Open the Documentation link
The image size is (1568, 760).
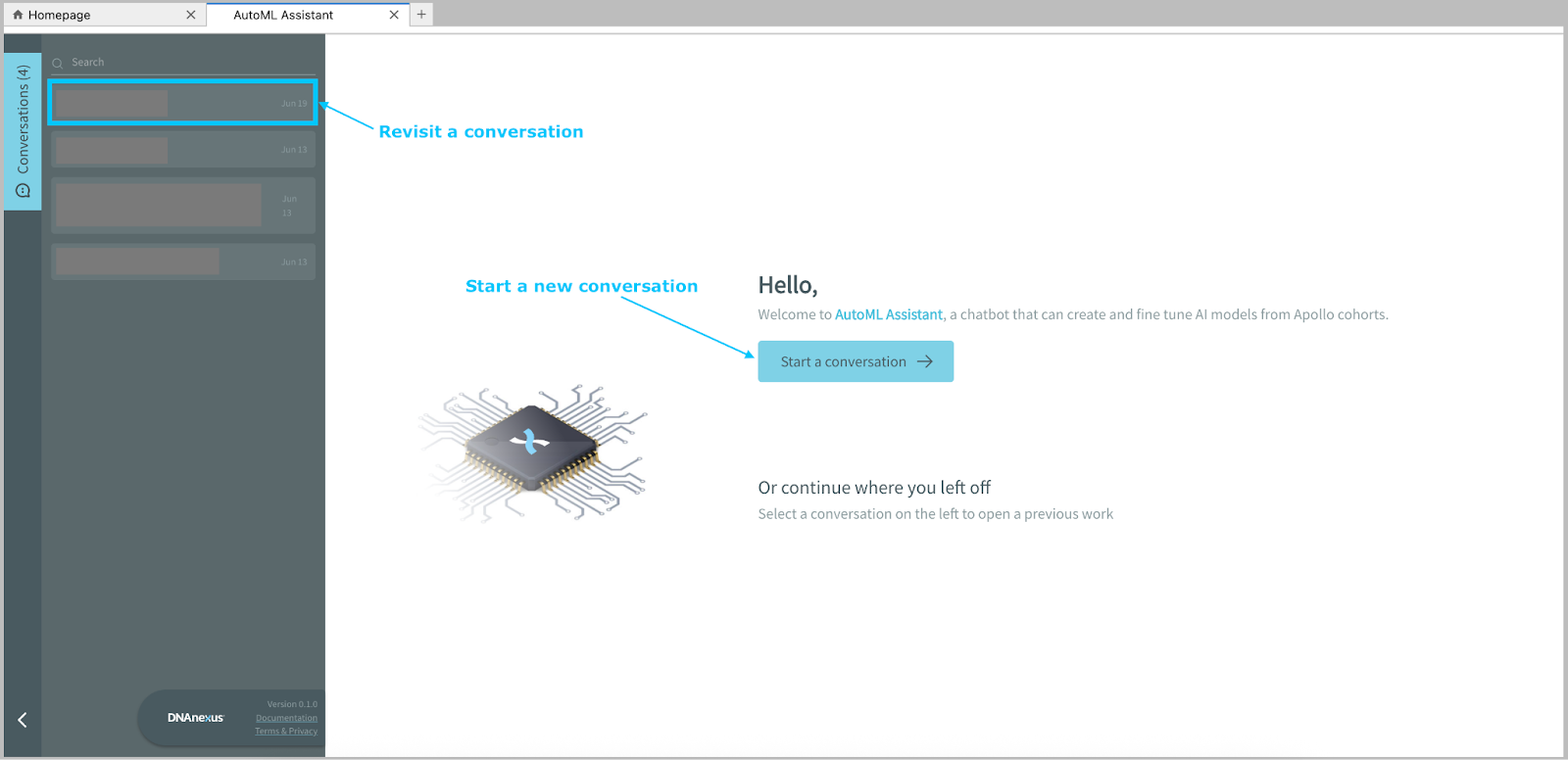pyautogui.click(x=286, y=718)
